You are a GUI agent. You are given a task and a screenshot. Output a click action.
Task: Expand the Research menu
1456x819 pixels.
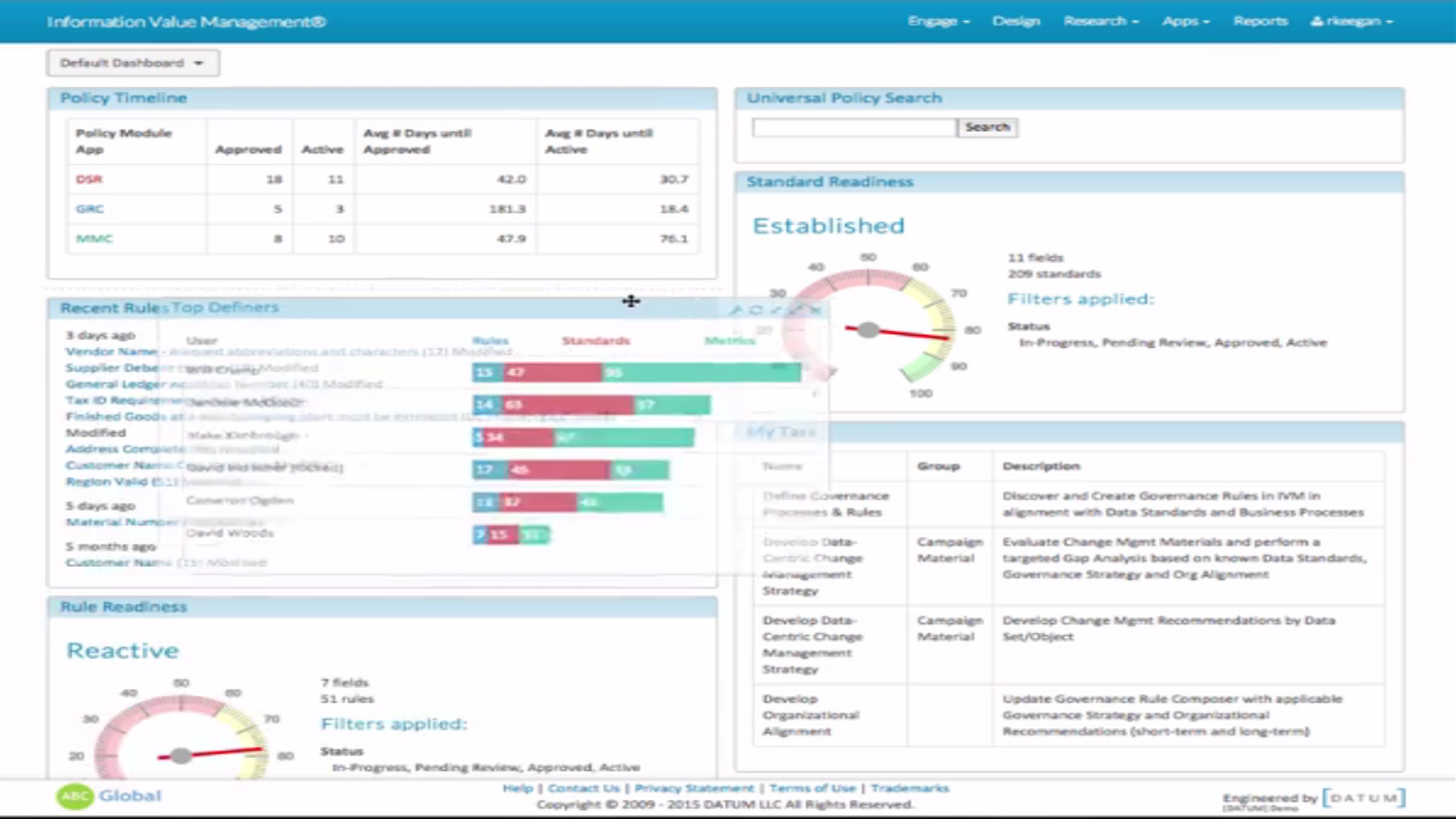click(1101, 21)
